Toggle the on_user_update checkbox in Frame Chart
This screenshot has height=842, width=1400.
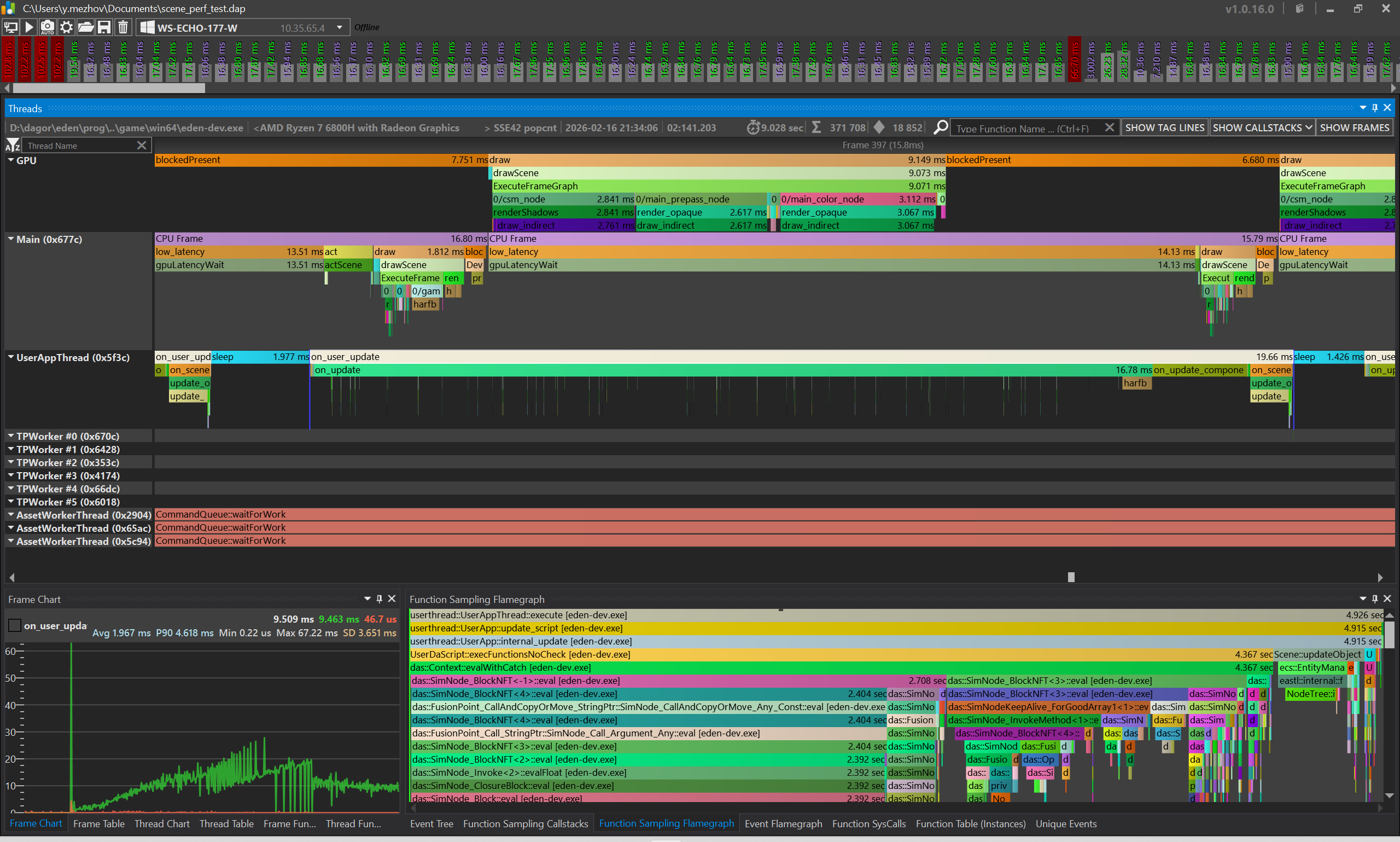pos(15,625)
